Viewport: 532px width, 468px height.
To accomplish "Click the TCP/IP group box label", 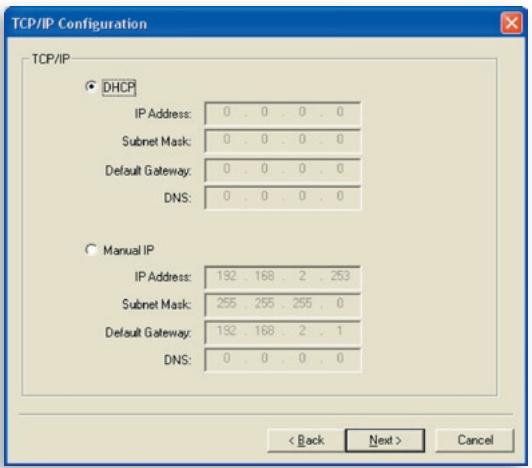I will (51, 59).
